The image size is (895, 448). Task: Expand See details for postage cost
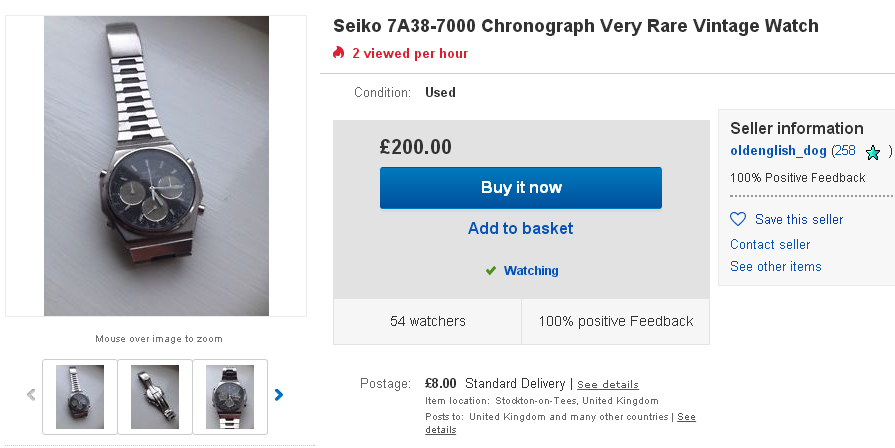[607, 384]
